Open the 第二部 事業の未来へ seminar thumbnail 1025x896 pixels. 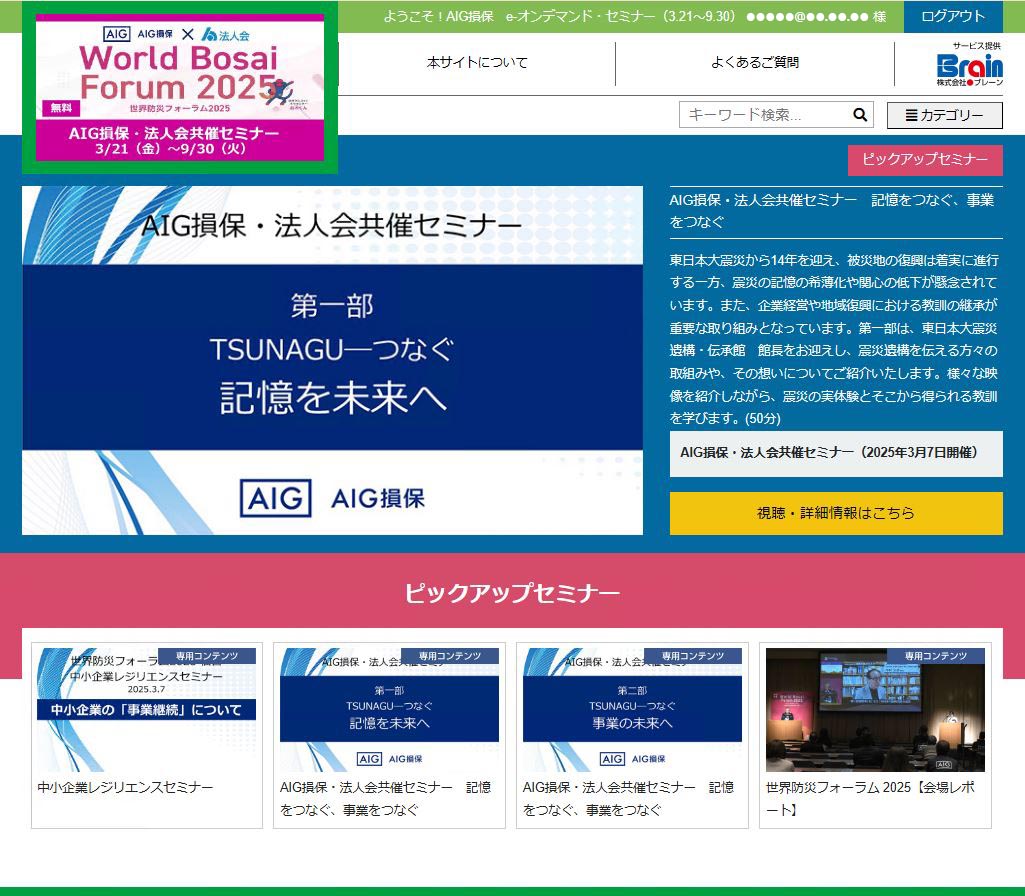click(x=632, y=709)
